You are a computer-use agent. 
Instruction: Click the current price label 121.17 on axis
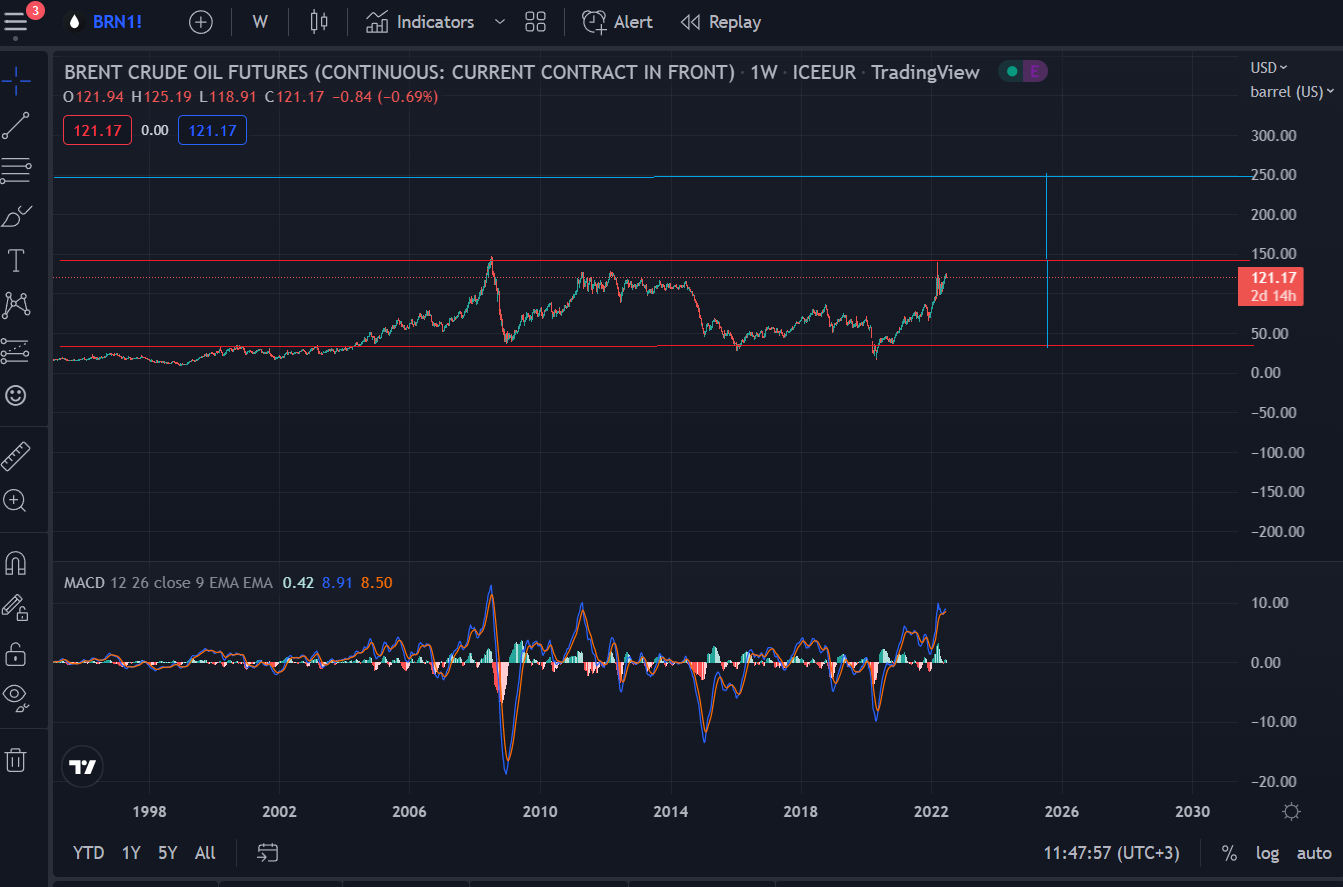coord(1270,287)
